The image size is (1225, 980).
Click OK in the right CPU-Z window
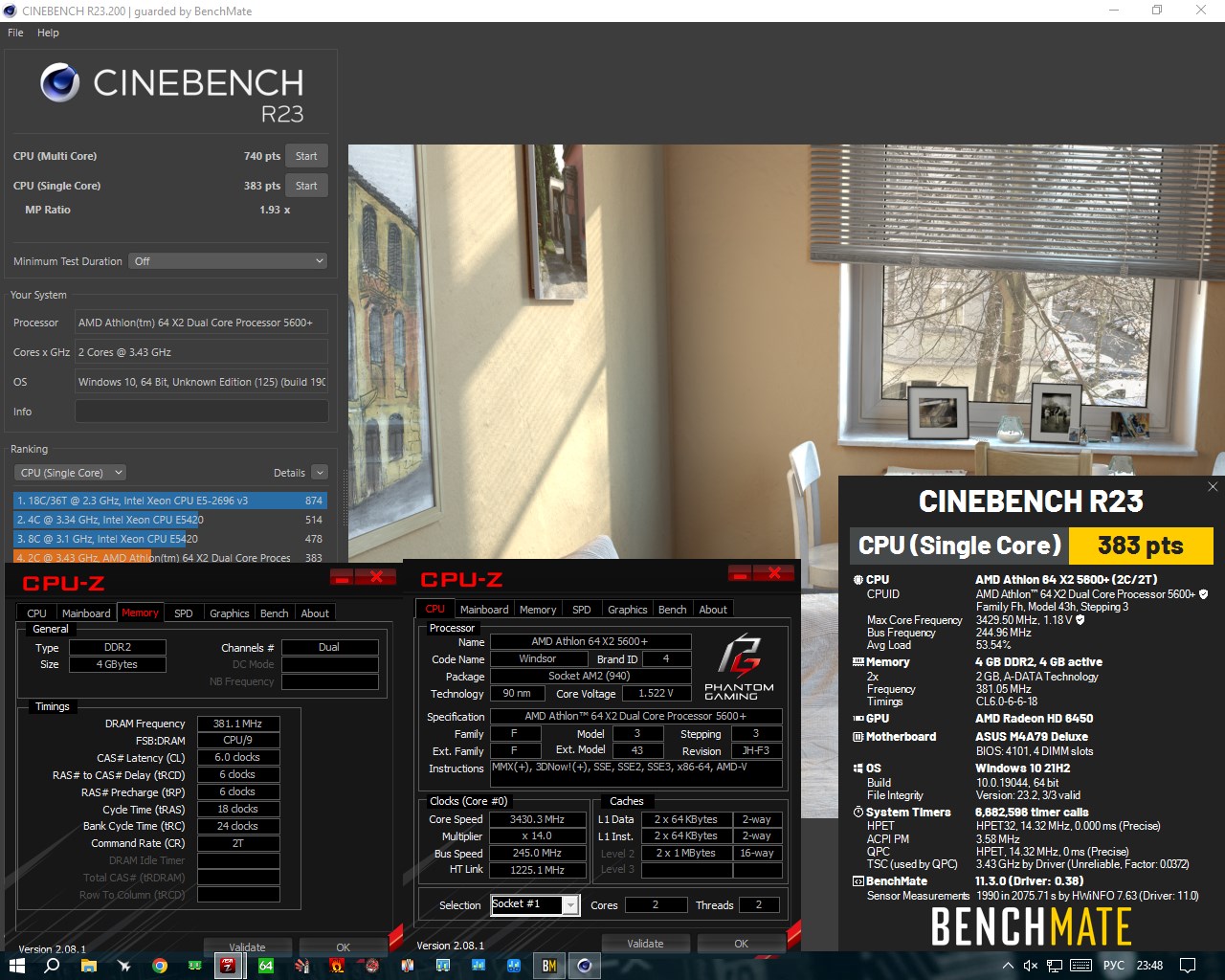pyautogui.click(x=742, y=944)
